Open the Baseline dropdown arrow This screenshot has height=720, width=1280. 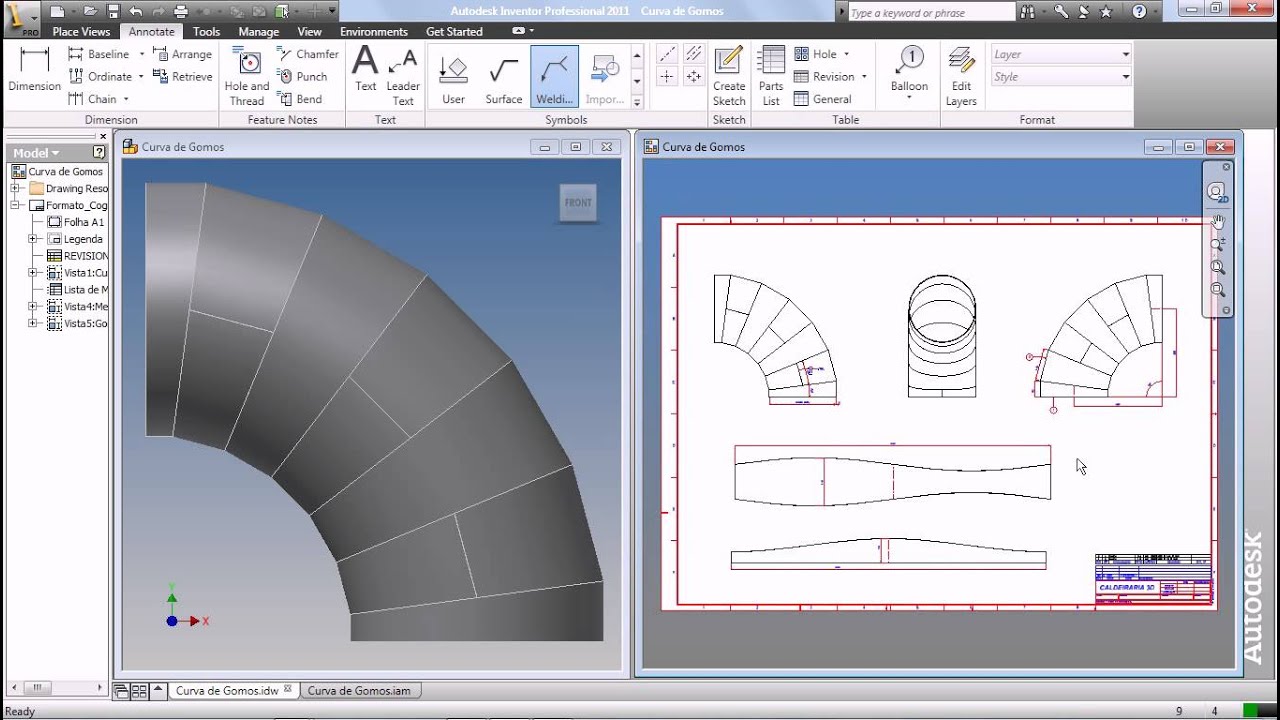coord(142,54)
